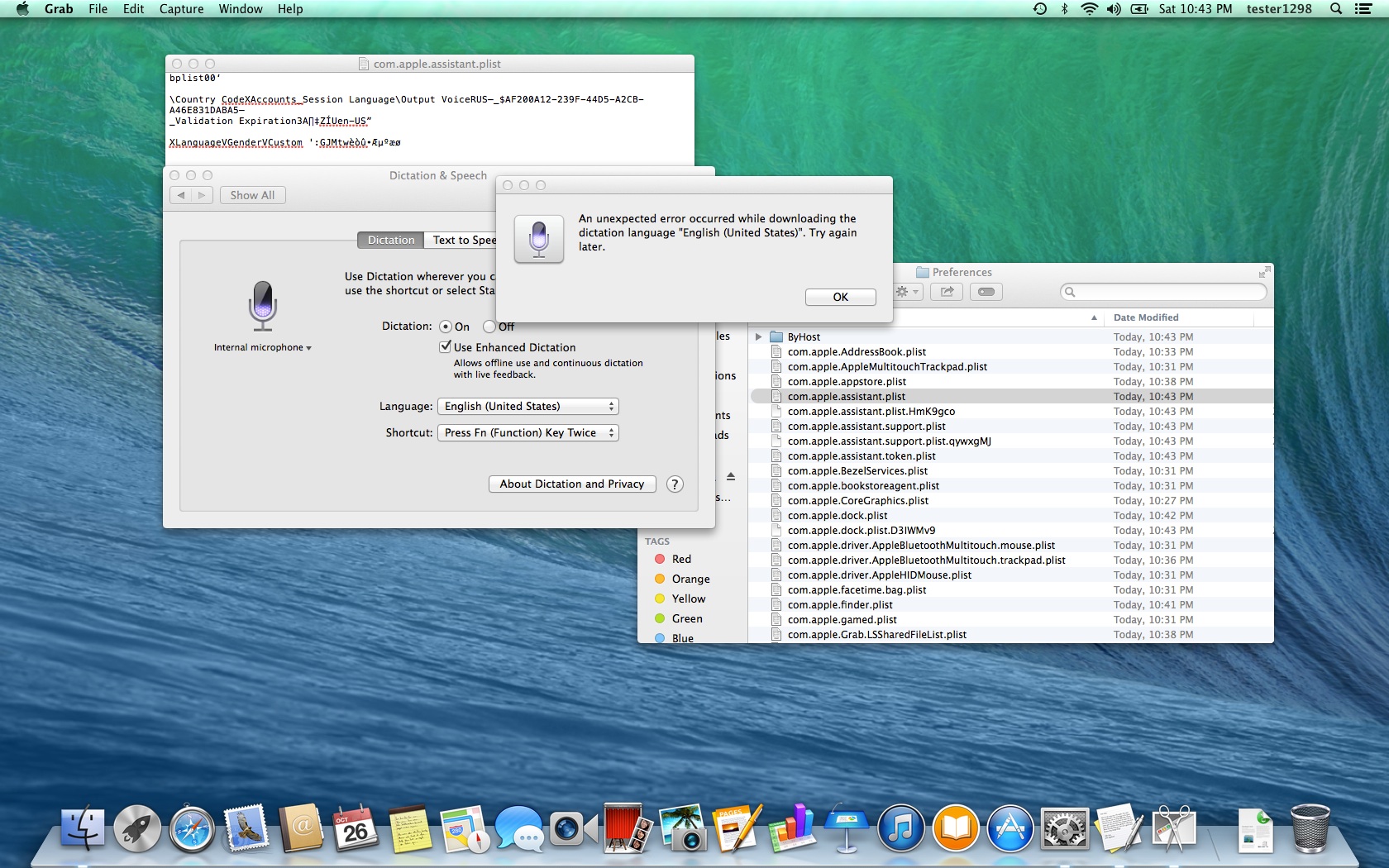The width and height of the screenshot is (1389, 868).
Task: Select the Dictation On radio button
Action: [446, 327]
